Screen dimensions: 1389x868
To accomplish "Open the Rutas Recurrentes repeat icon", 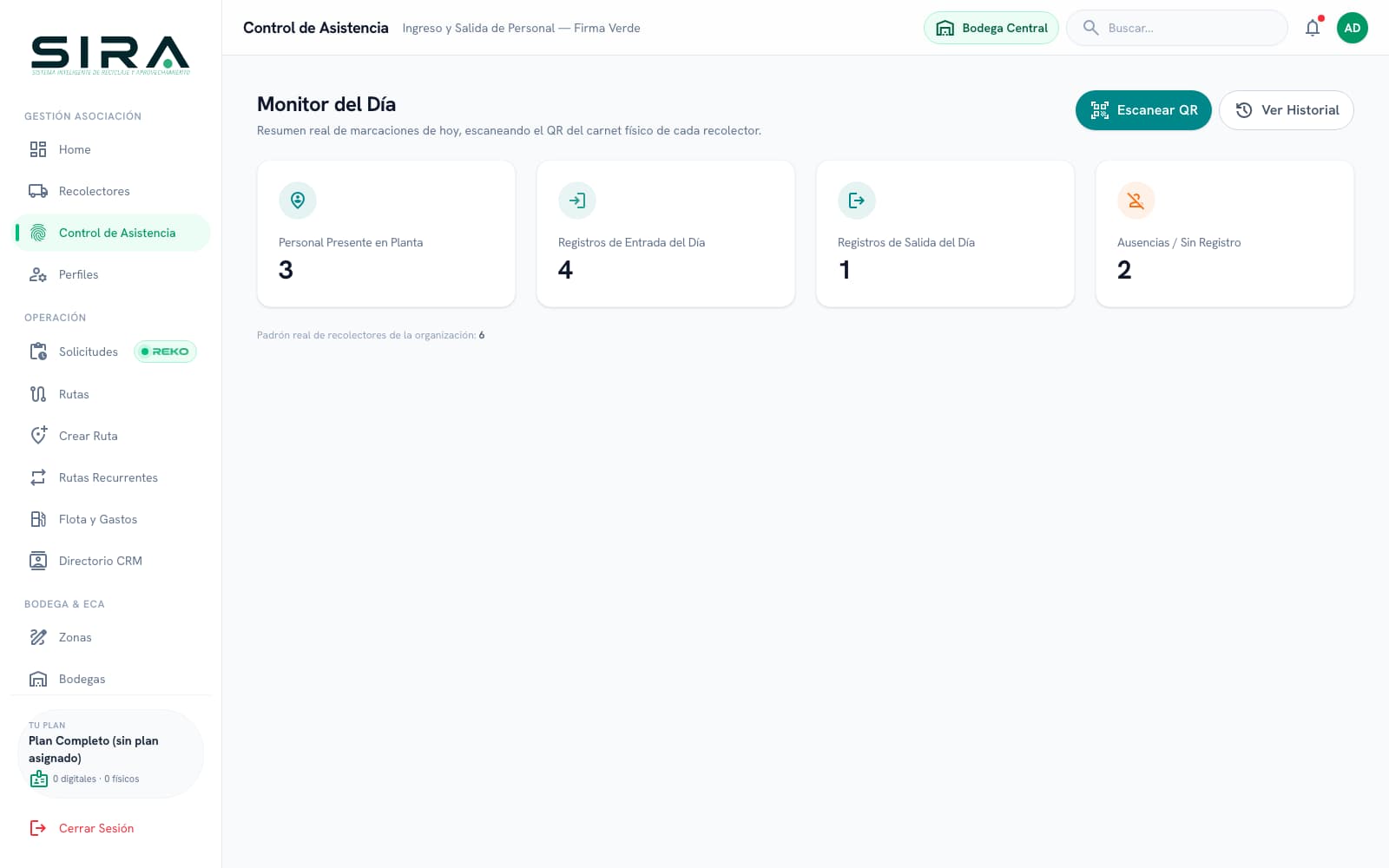I will [38, 477].
